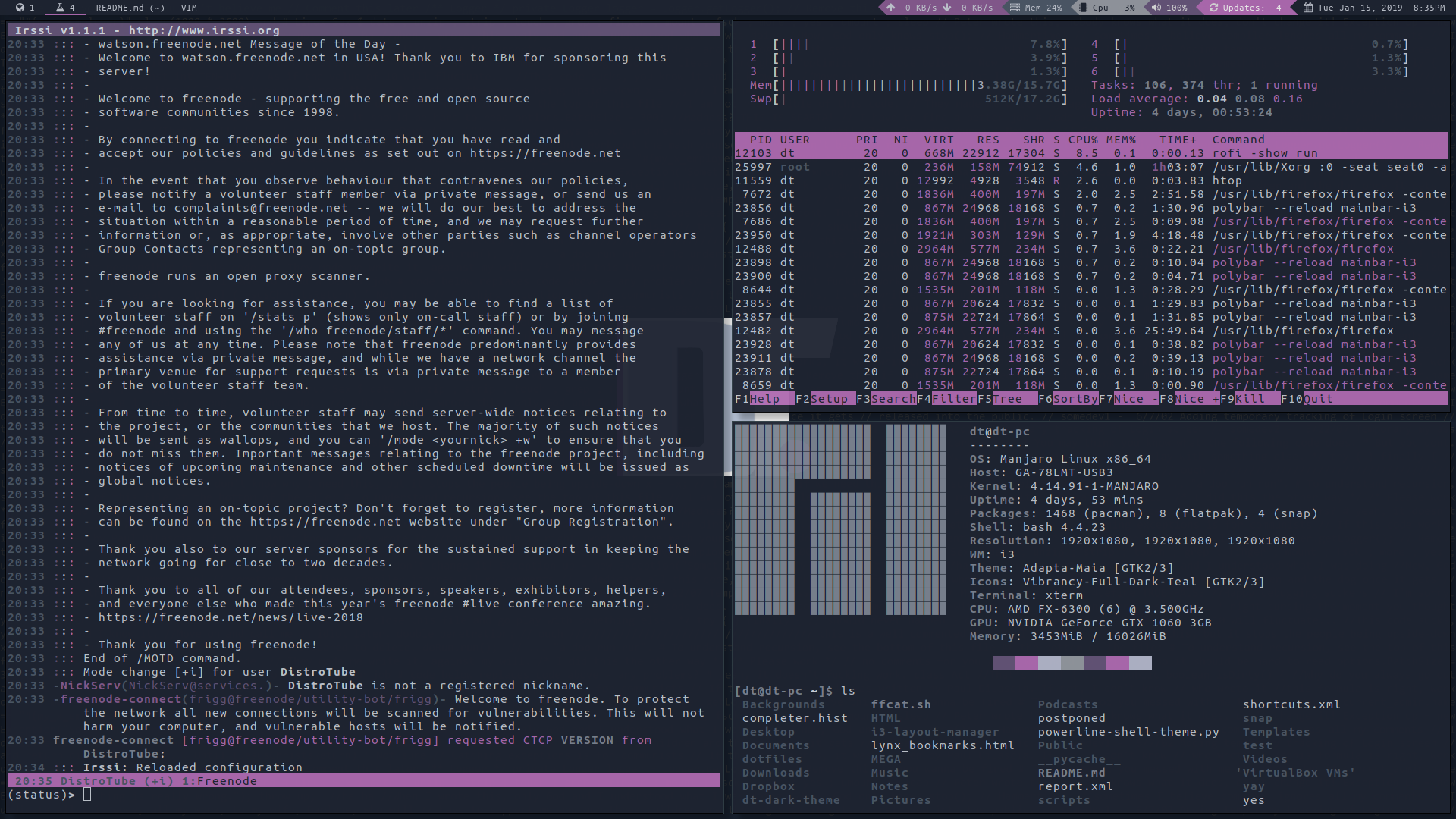
Task: Click the upload speed arrow icon
Action: coord(890,8)
